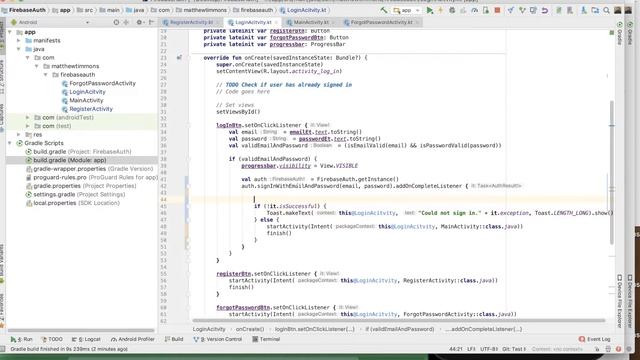Open the Build tool window
640x360 pixels.
tap(174, 339)
